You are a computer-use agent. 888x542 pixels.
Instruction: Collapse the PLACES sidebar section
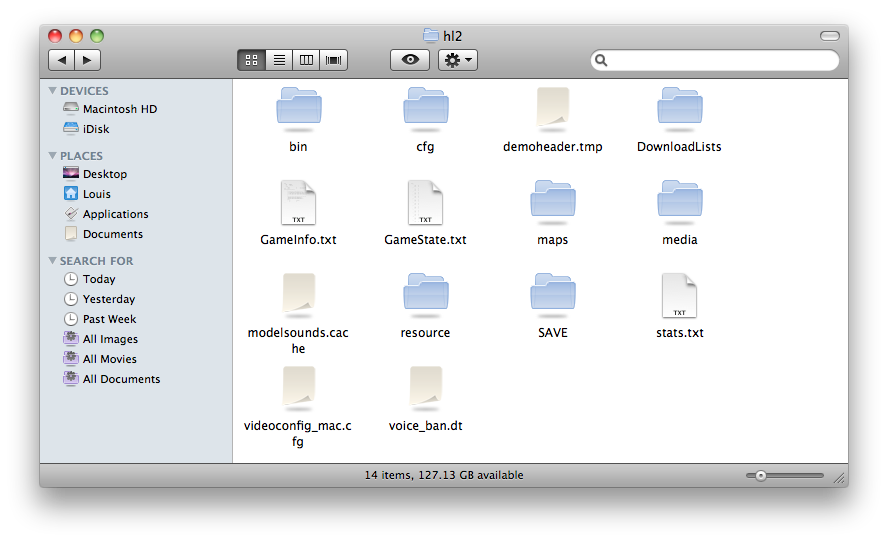53,156
